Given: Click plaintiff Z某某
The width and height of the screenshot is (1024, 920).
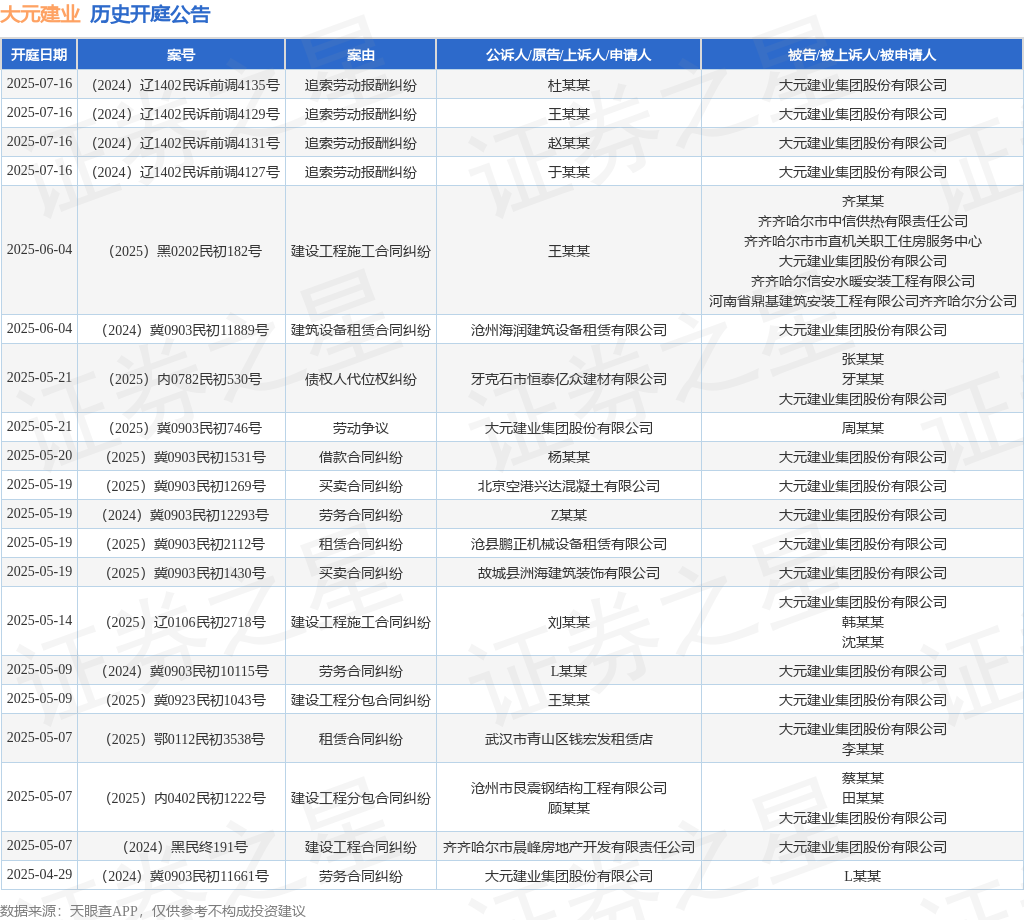Looking at the screenshot, I should pos(569,515).
